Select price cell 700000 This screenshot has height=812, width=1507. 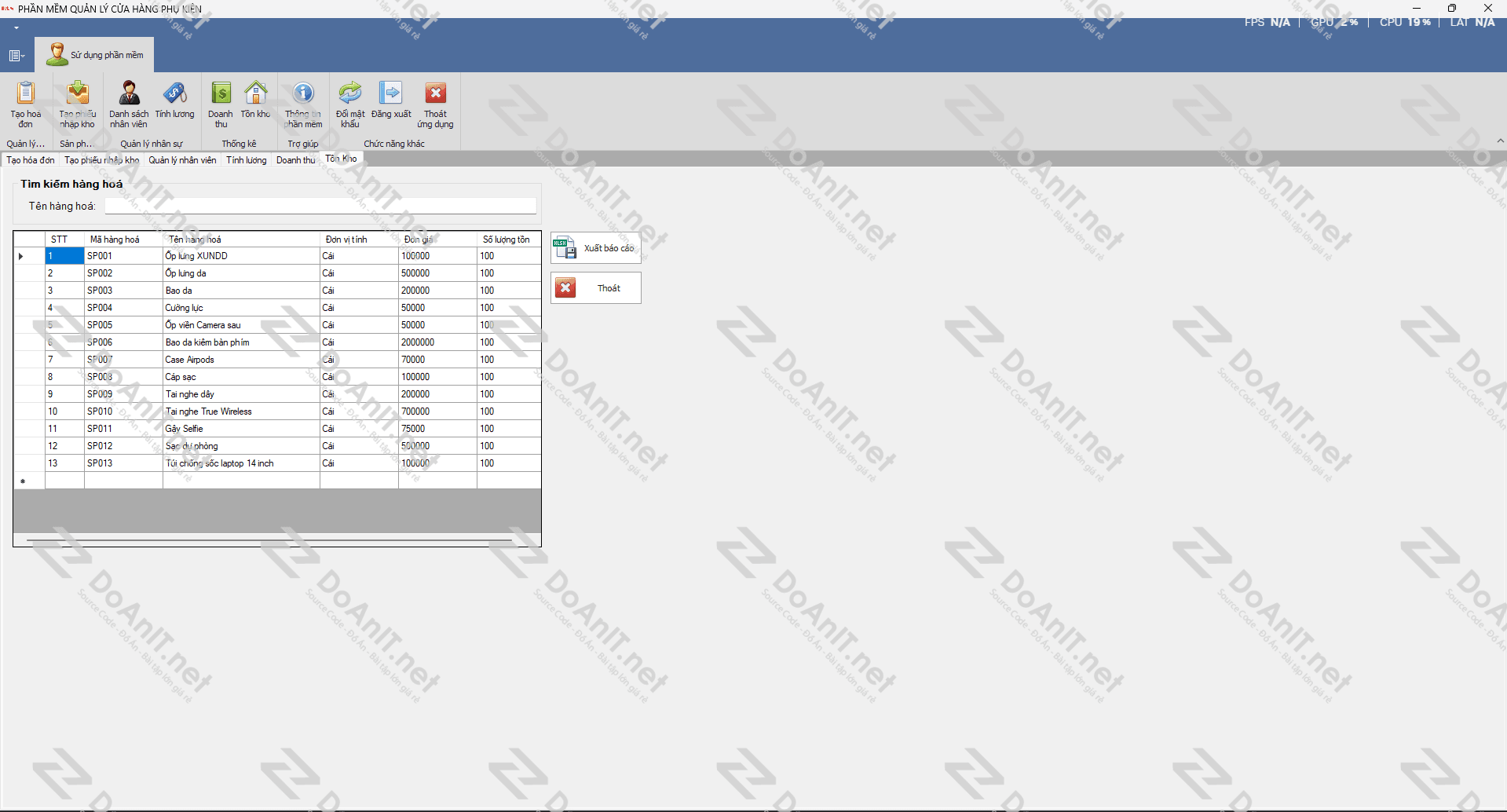(437, 411)
